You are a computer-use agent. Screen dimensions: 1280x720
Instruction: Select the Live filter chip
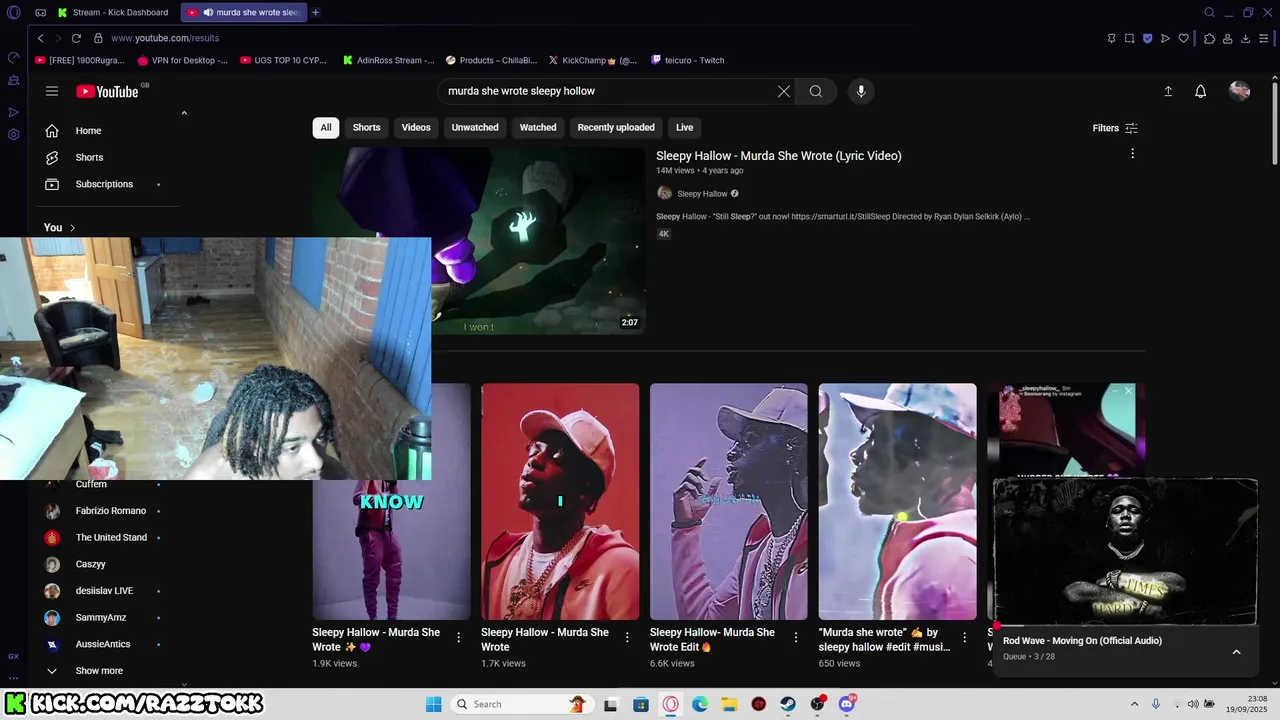(684, 128)
